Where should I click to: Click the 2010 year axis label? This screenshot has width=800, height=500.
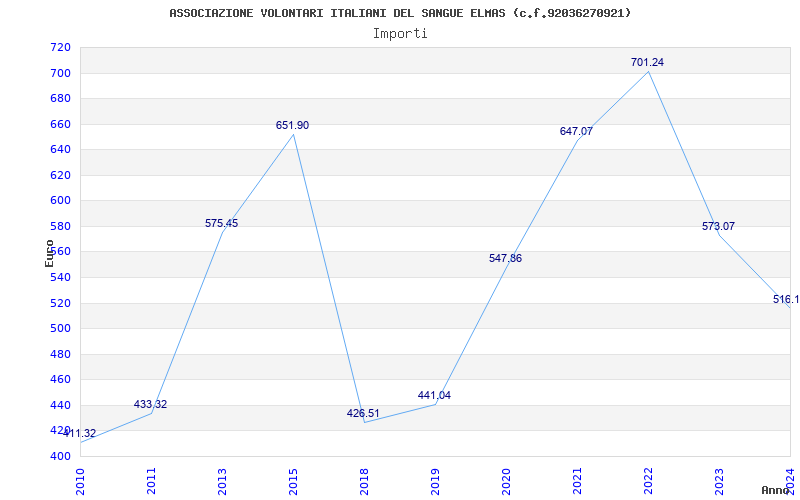click(x=80, y=481)
